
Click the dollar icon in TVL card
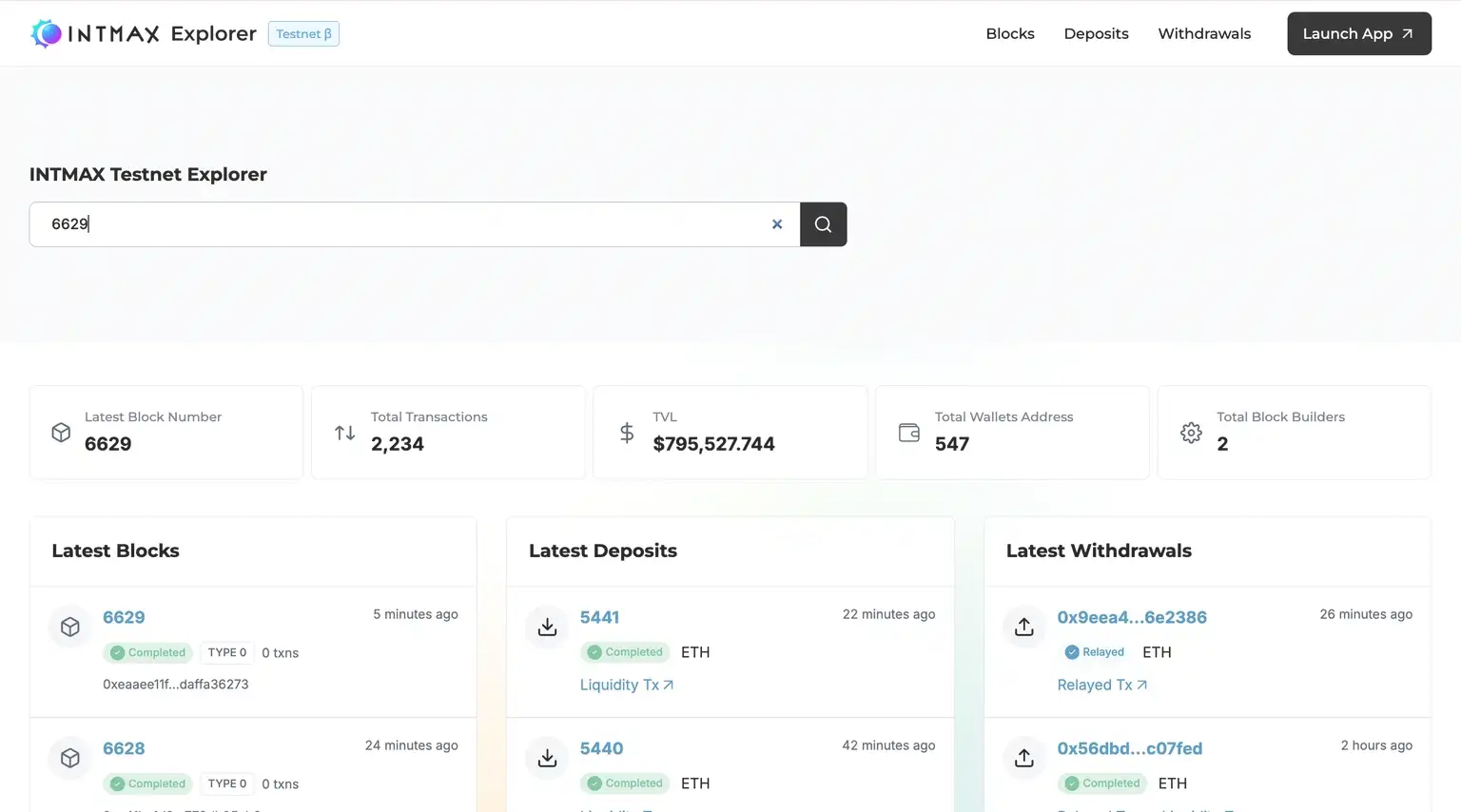[x=627, y=433]
